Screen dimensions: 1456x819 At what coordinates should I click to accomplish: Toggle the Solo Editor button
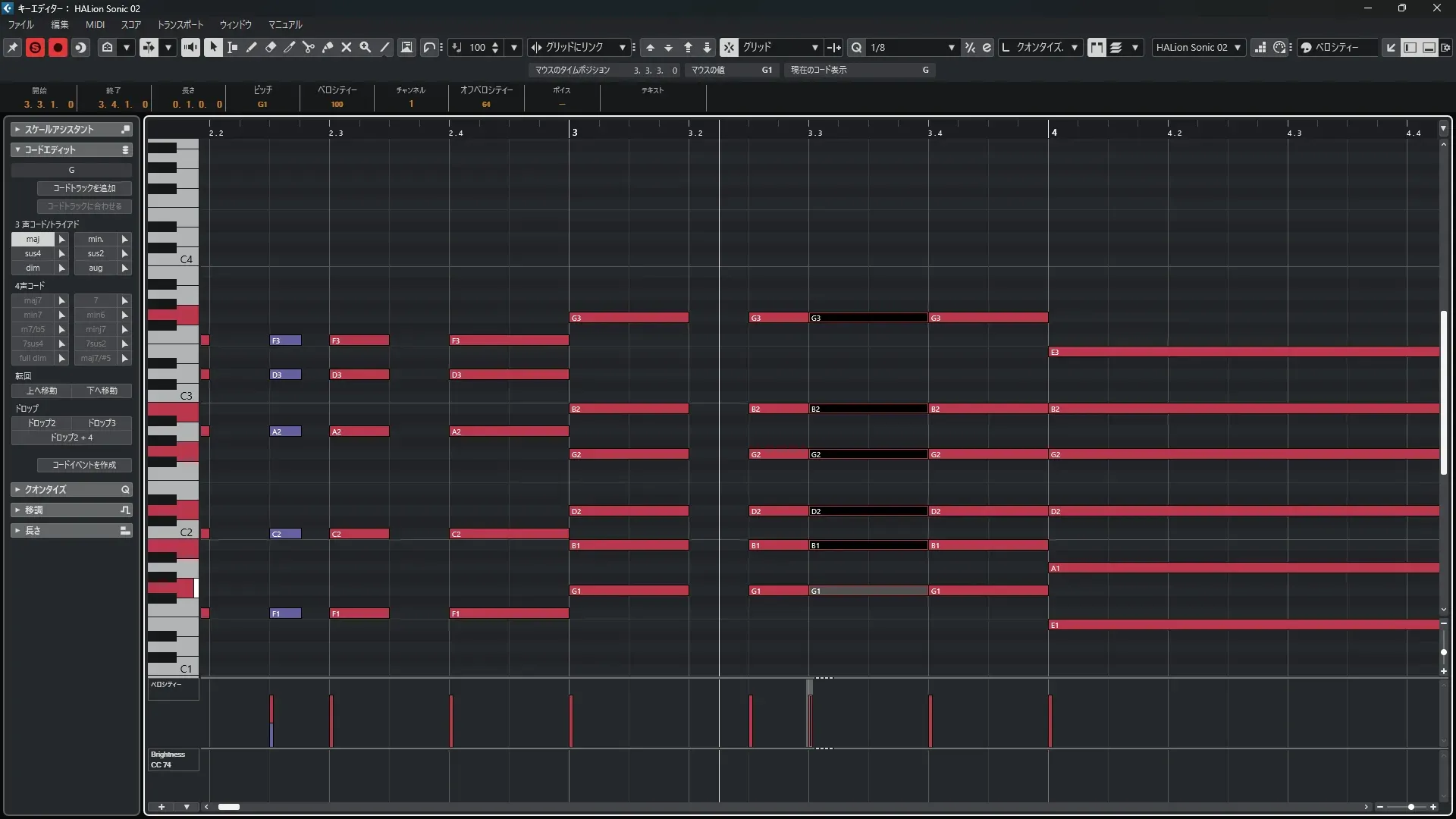click(x=35, y=47)
